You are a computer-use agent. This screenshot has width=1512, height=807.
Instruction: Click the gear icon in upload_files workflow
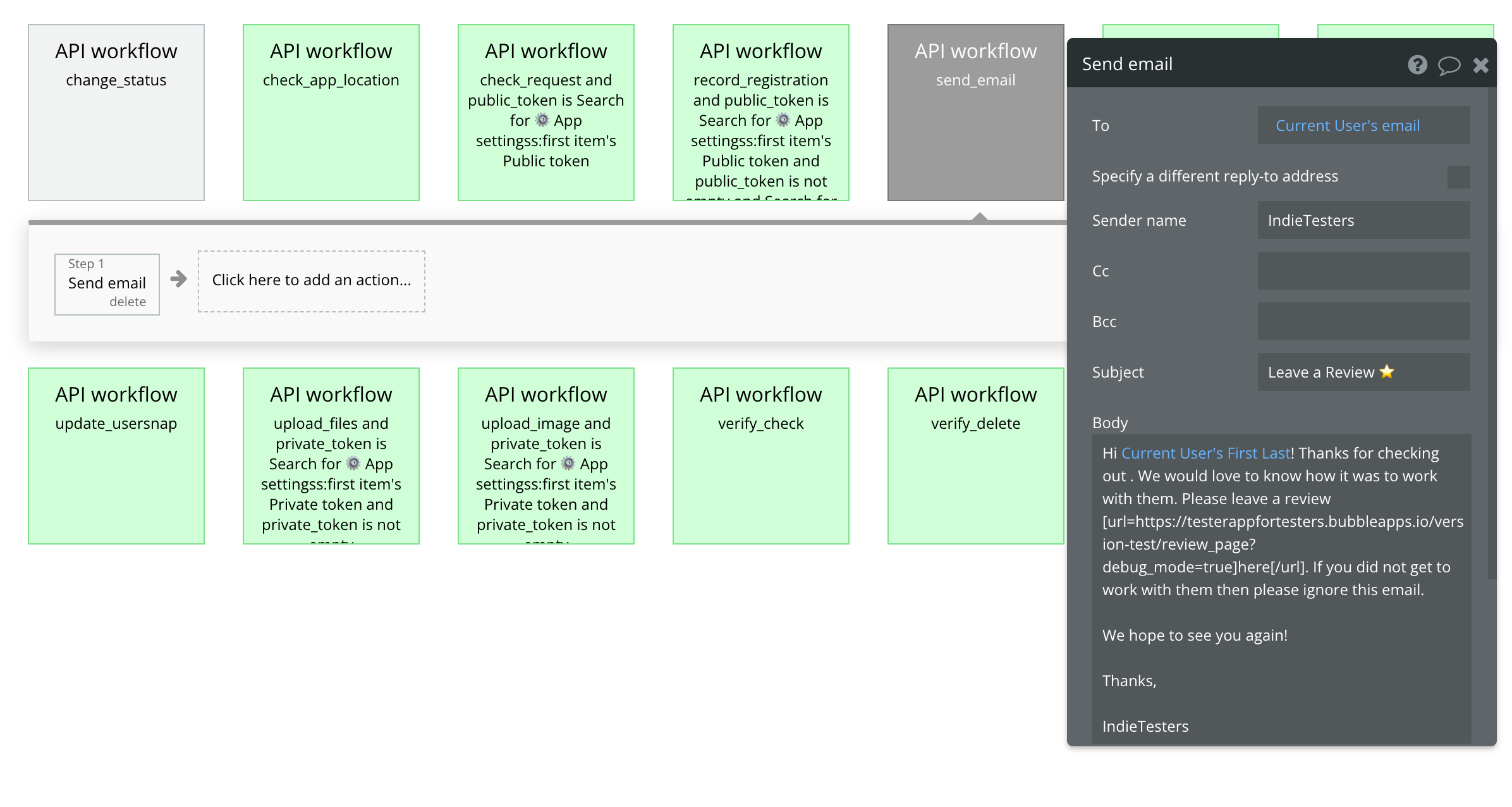[353, 464]
